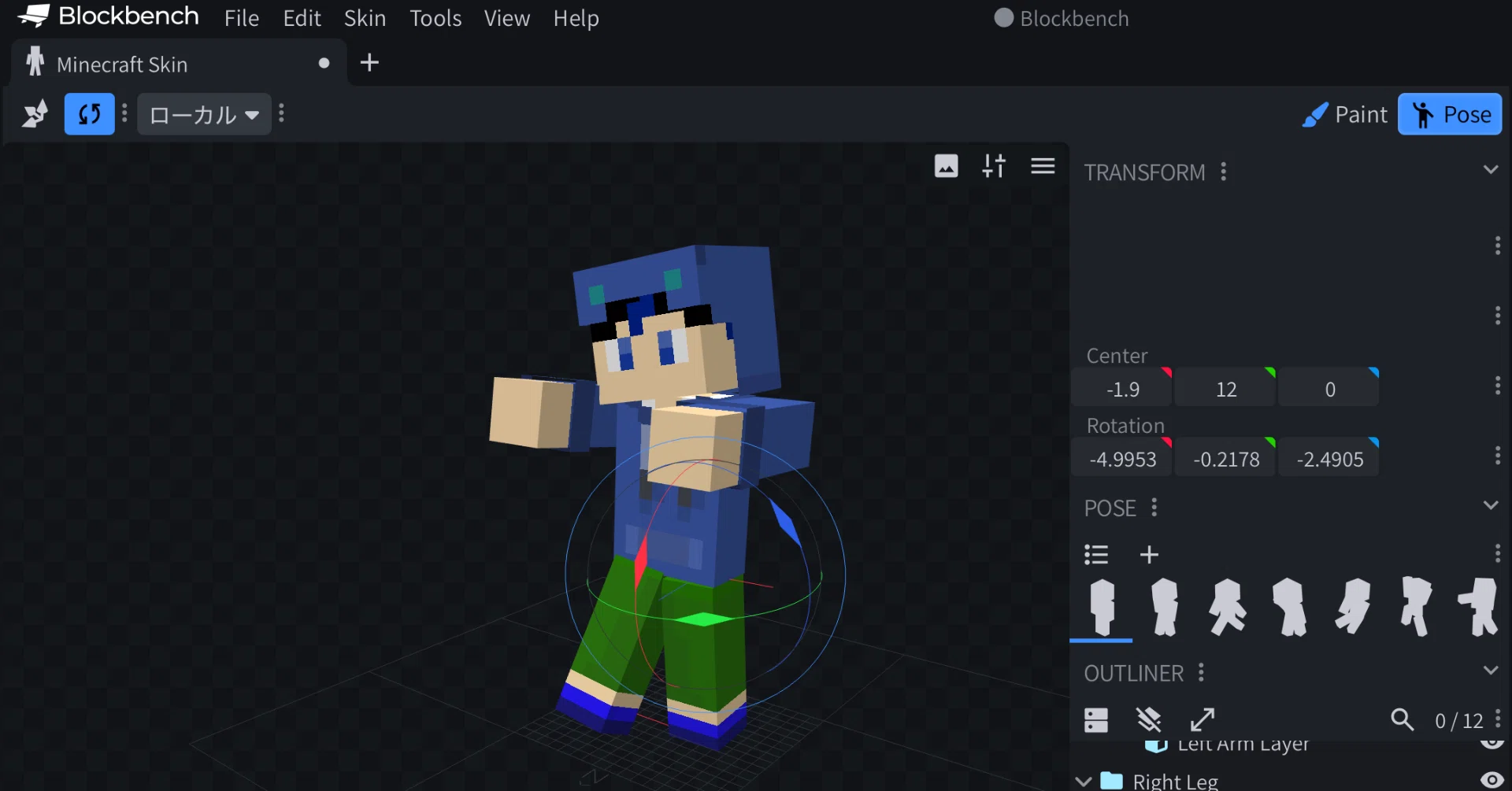Collapse the TRANSFORM panel

point(1490,170)
